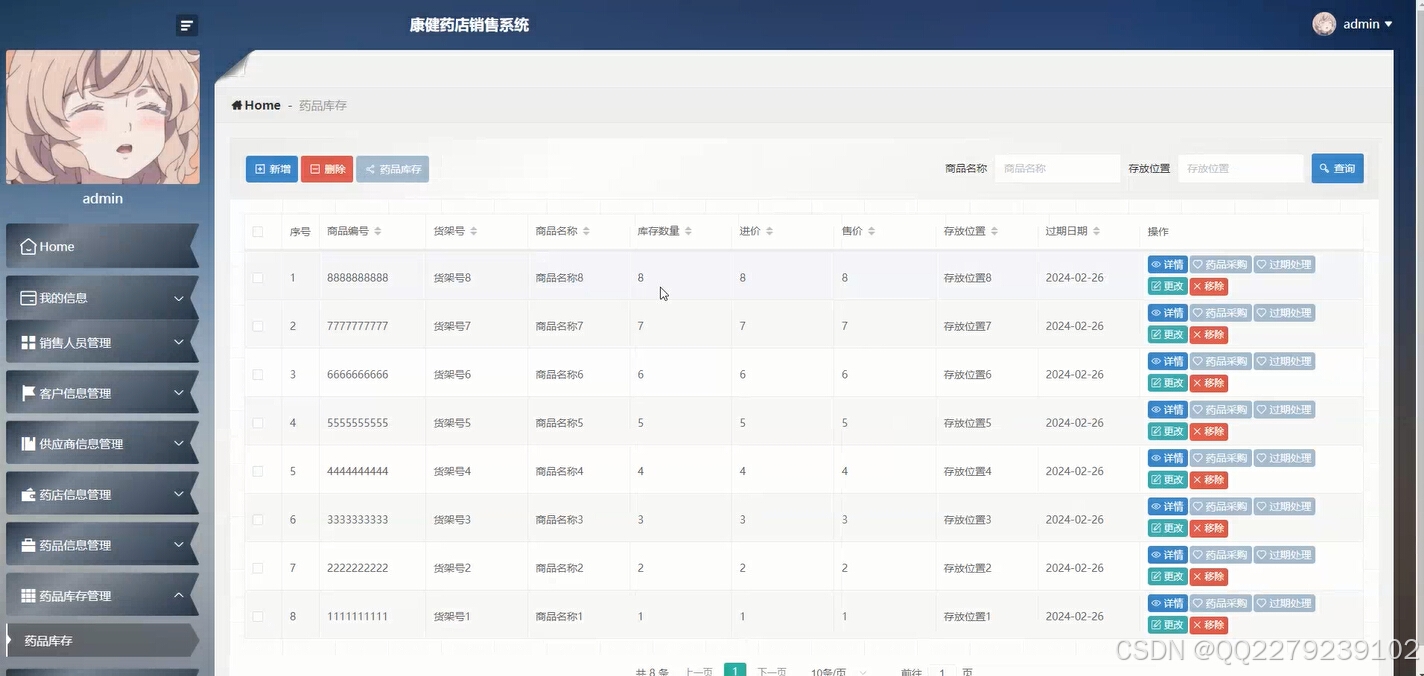Expand the 销售人员管理 sidebar menu
This screenshot has width=1424, height=676.
(x=102, y=343)
